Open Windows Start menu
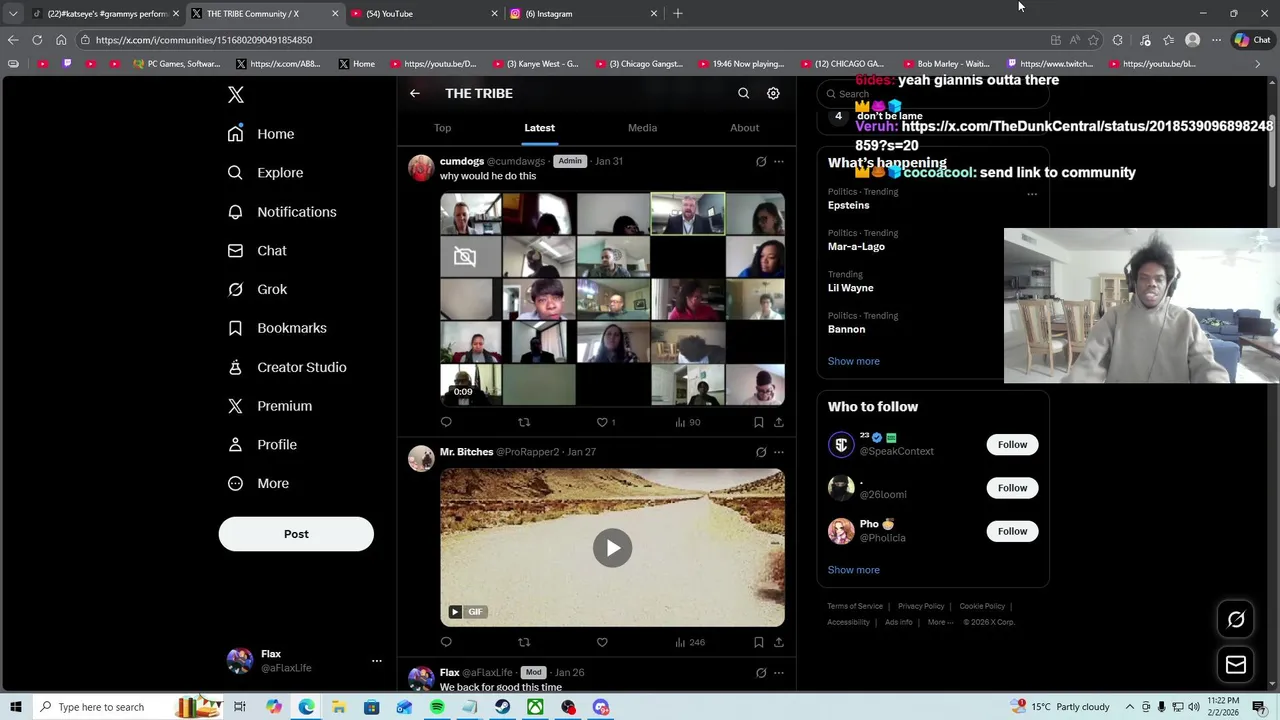 (x=16, y=707)
